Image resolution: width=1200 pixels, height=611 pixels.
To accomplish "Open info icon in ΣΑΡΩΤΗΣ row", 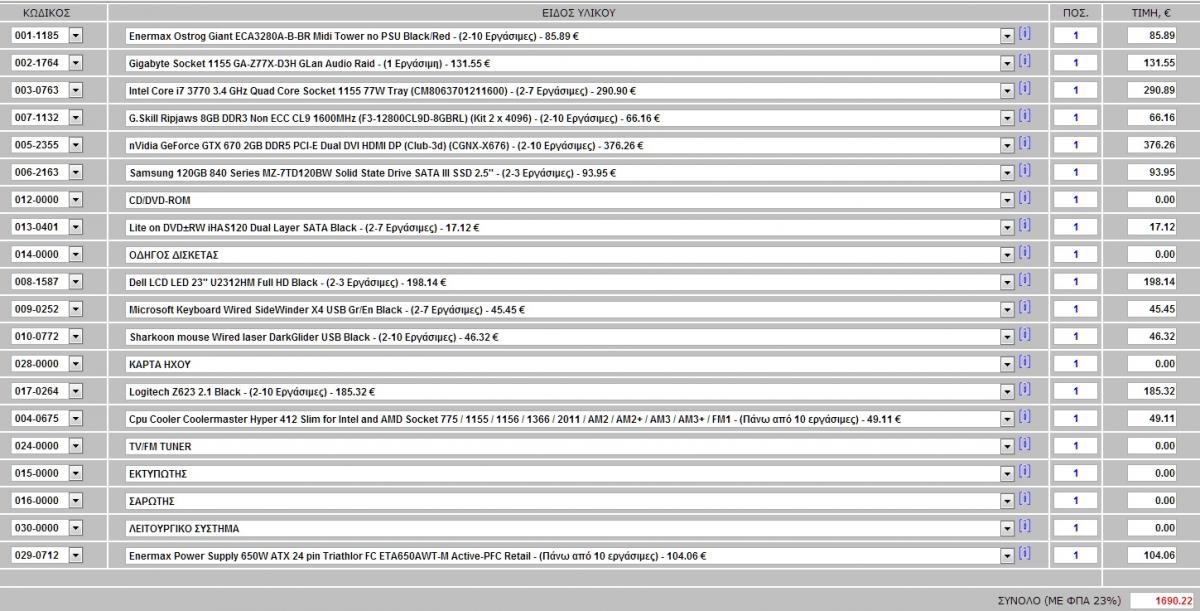I will point(1025,499).
